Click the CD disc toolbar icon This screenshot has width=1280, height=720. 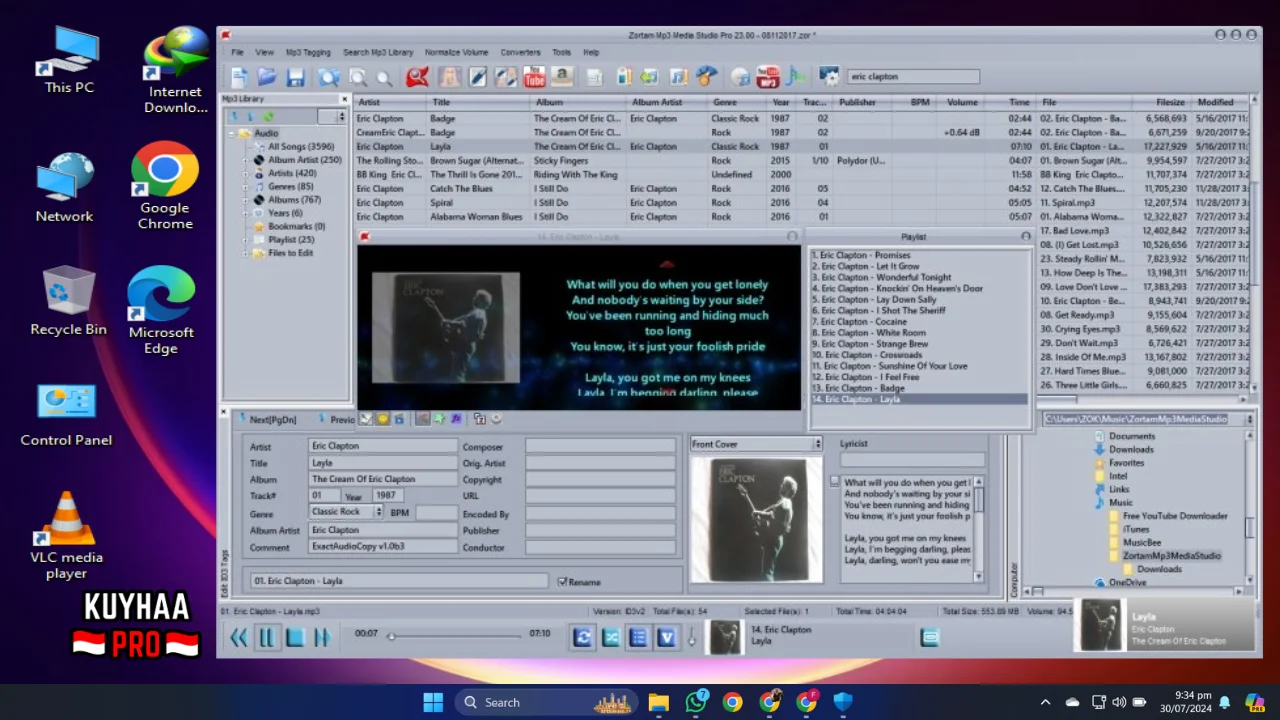click(x=740, y=77)
